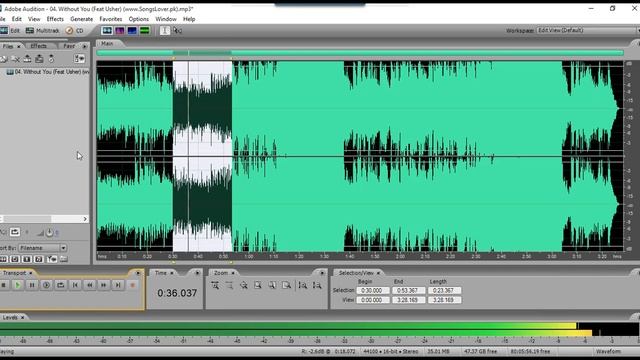640x360 pixels.
Task: Toggle Show Audio Files filter button
Action: pyautogui.click(x=4, y=259)
